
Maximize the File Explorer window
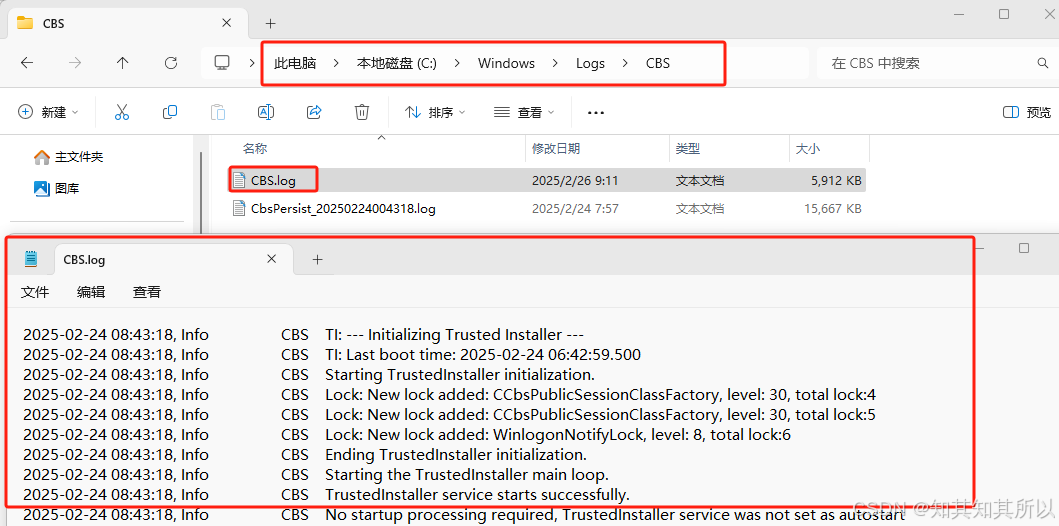tap(1004, 14)
